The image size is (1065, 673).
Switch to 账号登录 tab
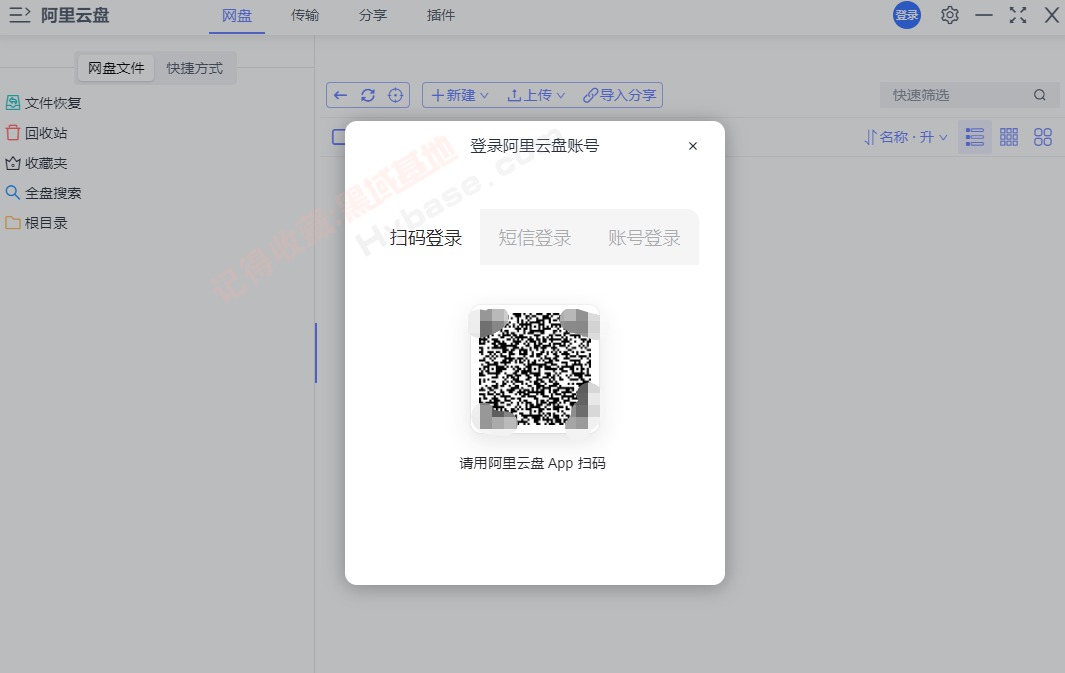[644, 238]
